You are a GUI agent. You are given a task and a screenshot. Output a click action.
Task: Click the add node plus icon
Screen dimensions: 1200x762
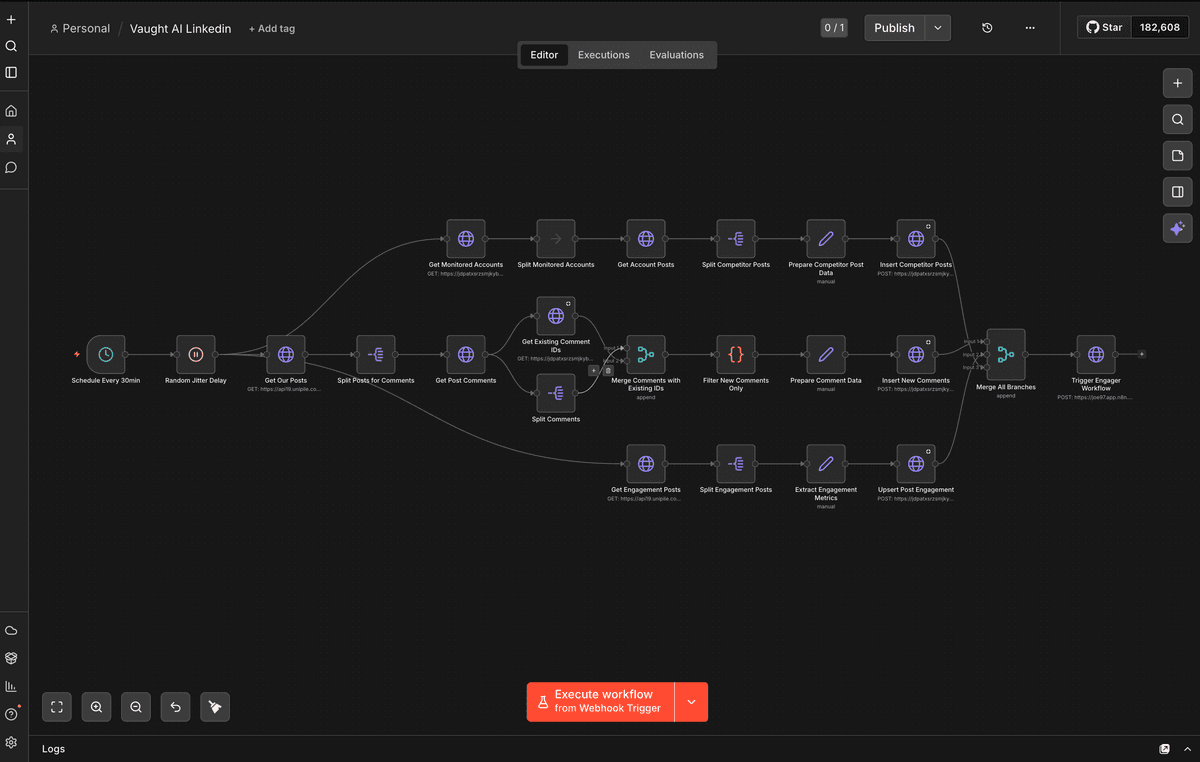pyautogui.click(x=1177, y=83)
